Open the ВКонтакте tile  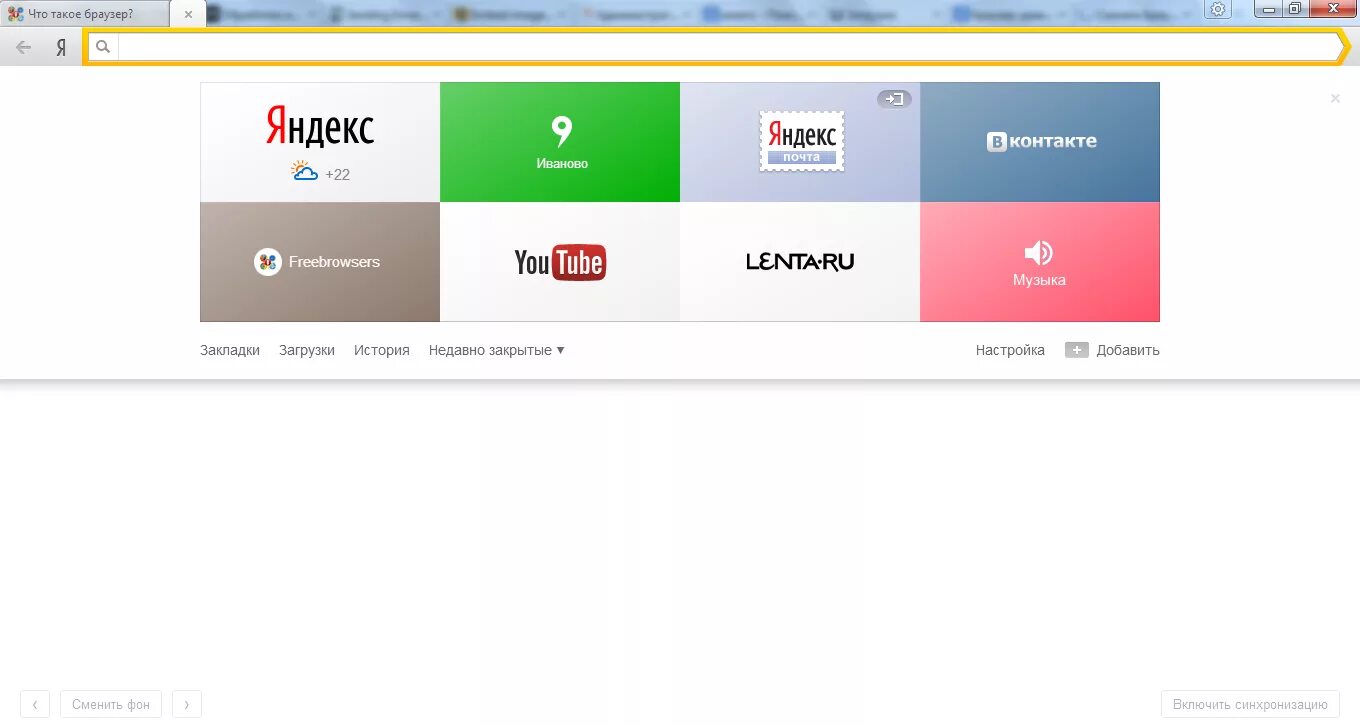pos(1040,142)
